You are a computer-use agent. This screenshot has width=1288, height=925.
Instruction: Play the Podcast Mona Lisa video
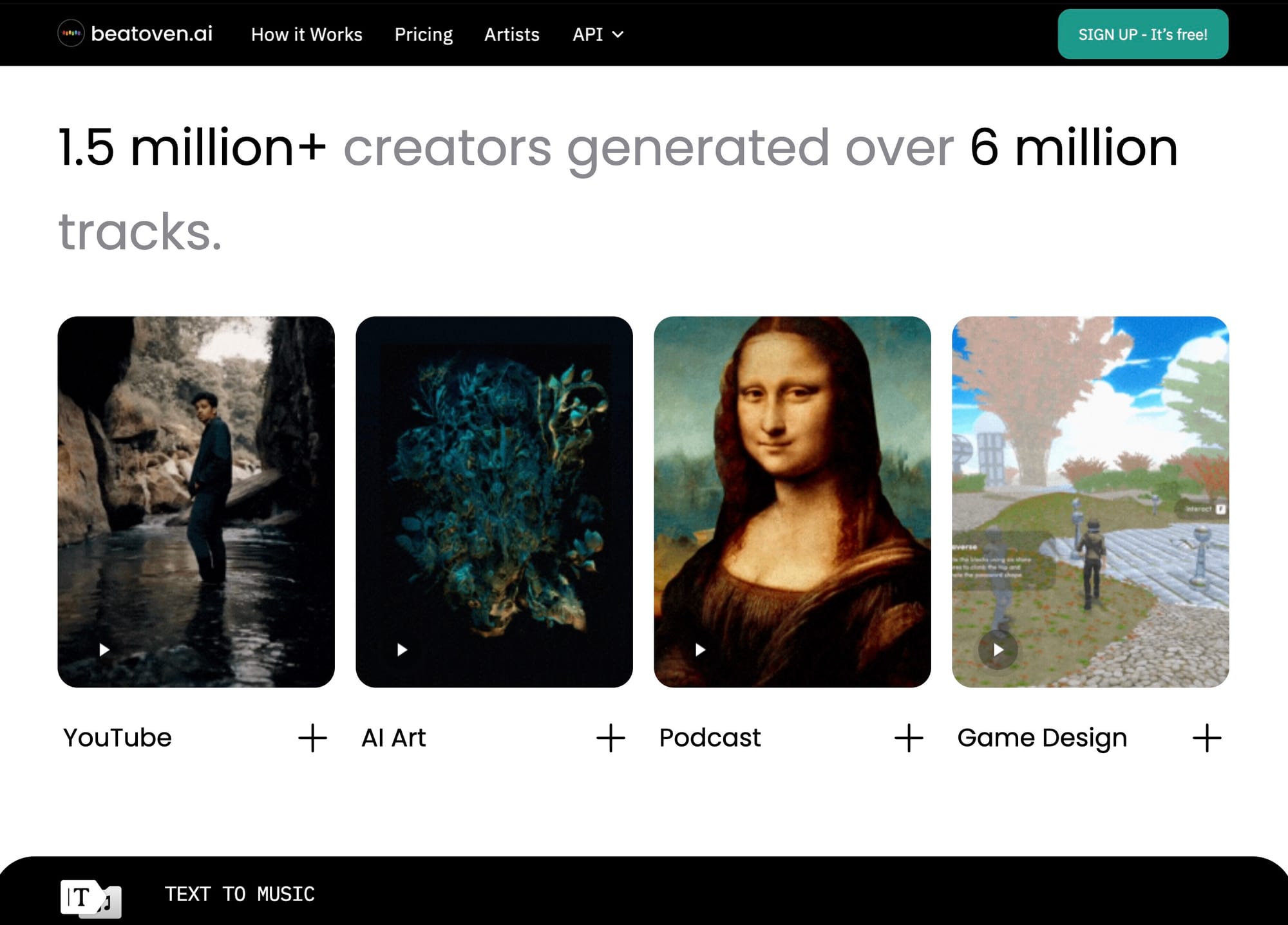pos(700,649)
